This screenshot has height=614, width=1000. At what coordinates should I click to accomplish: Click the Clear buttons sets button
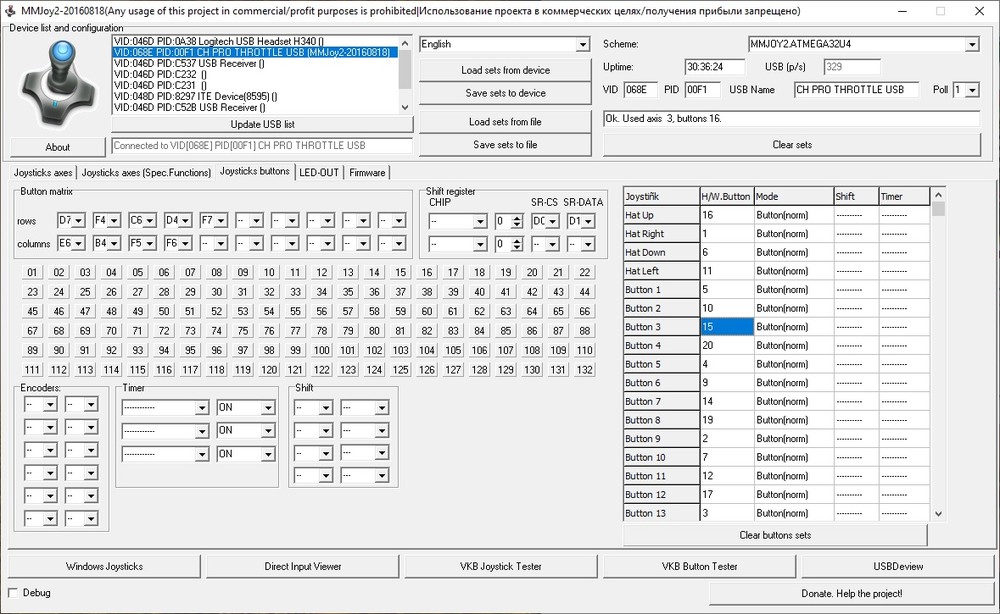(775, 535)
